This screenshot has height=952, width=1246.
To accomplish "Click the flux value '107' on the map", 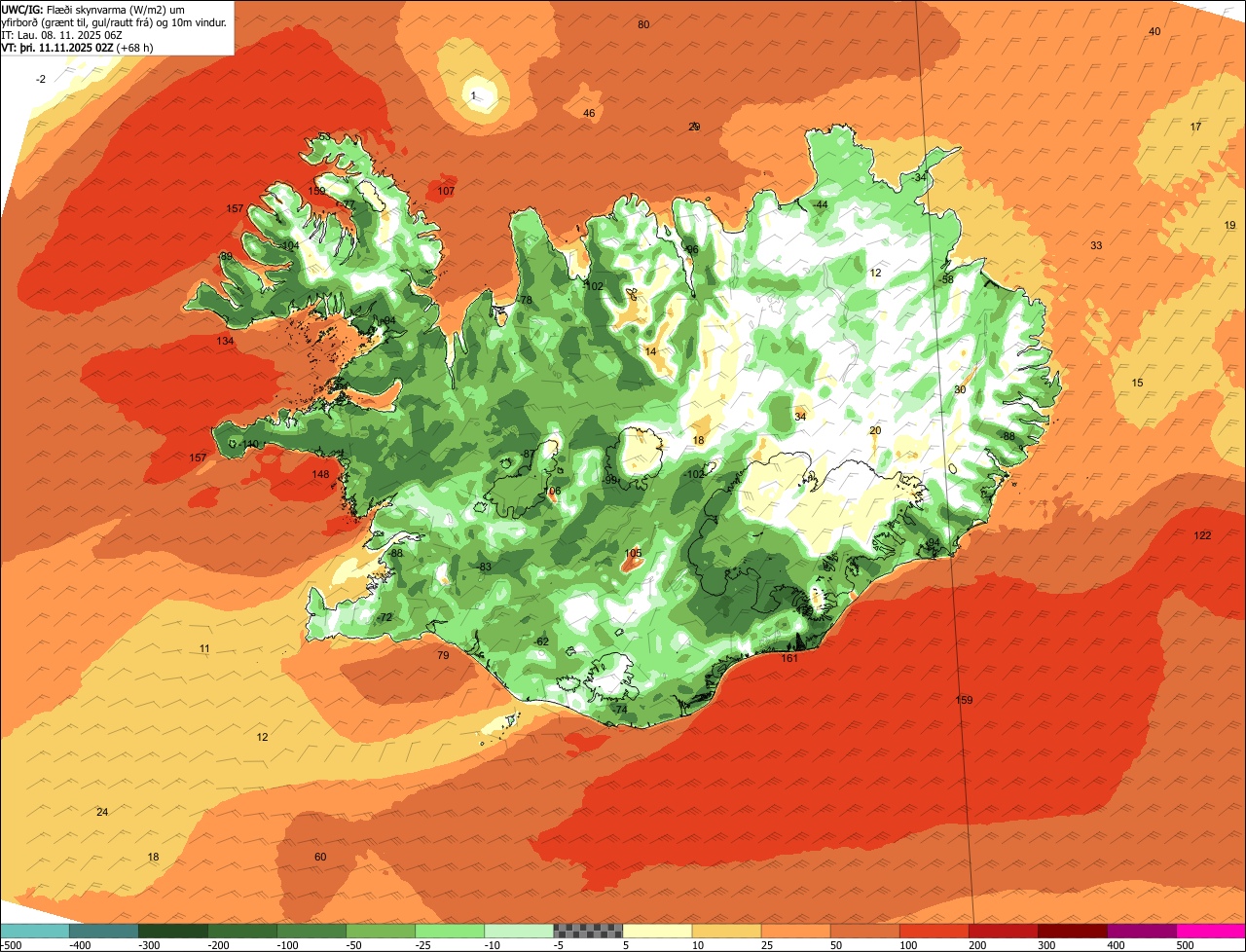I will (x=446, y=191).
